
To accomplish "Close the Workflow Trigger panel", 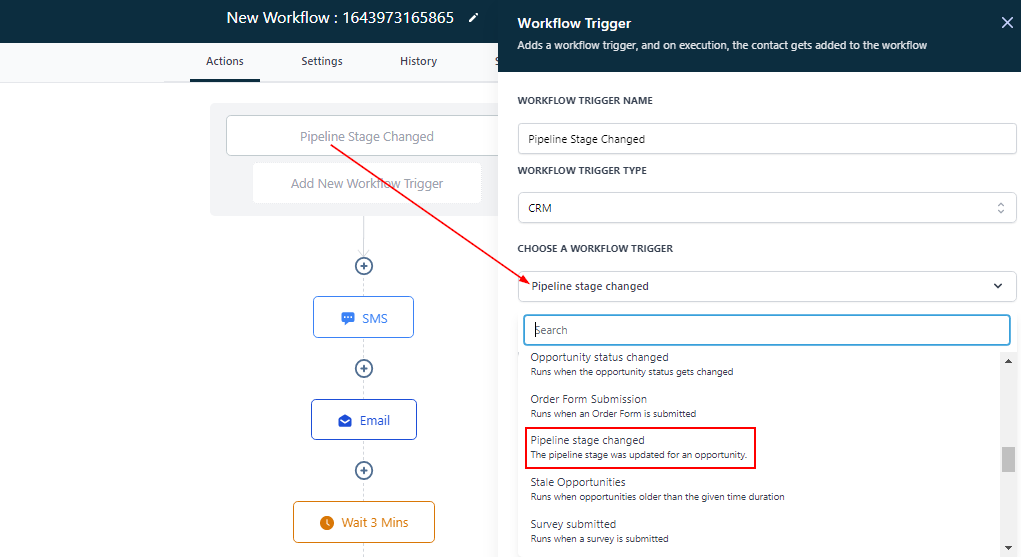I will click(x=1006, y=23).
